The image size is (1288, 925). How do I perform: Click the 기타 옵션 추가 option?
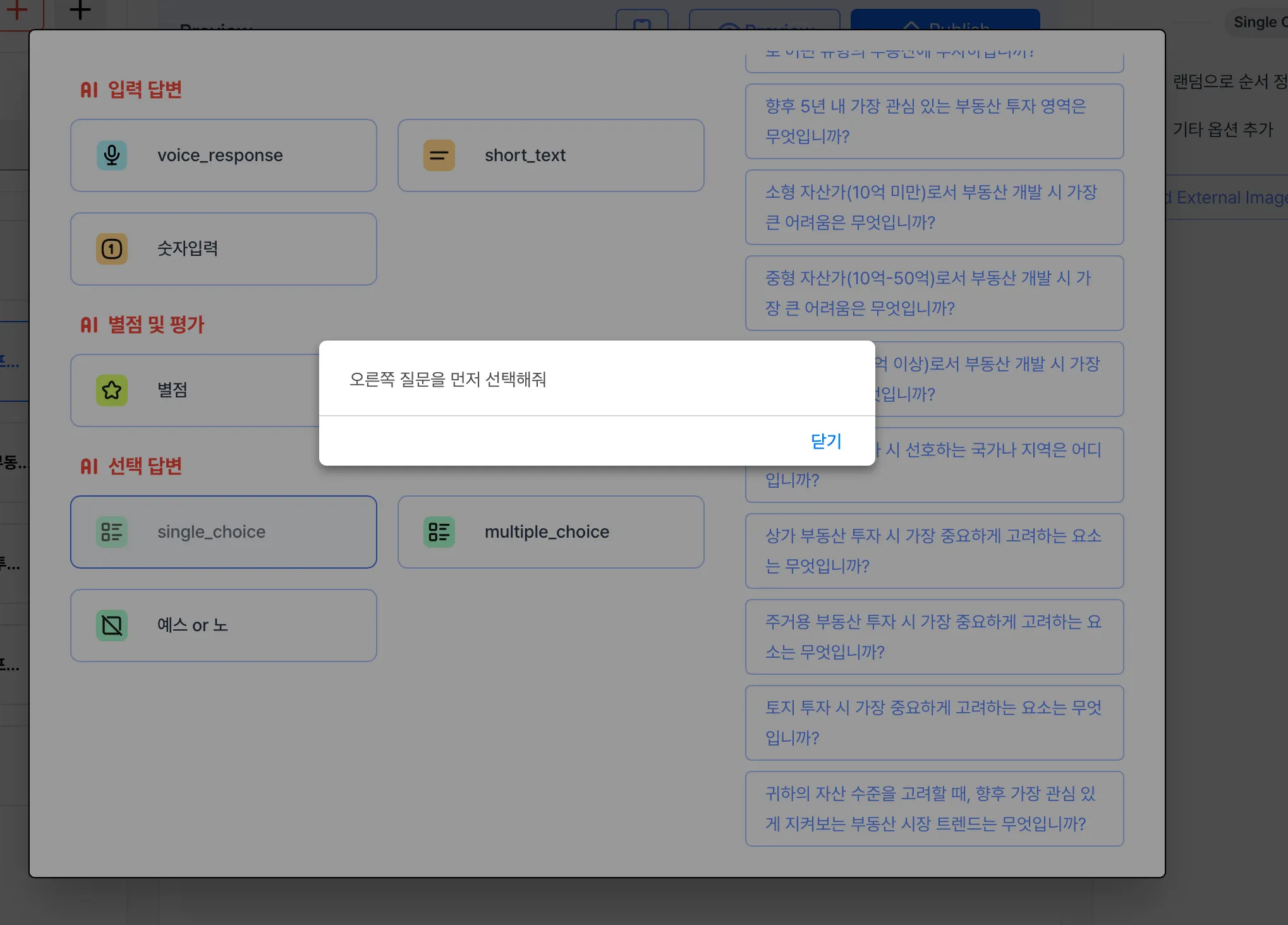1222,130
